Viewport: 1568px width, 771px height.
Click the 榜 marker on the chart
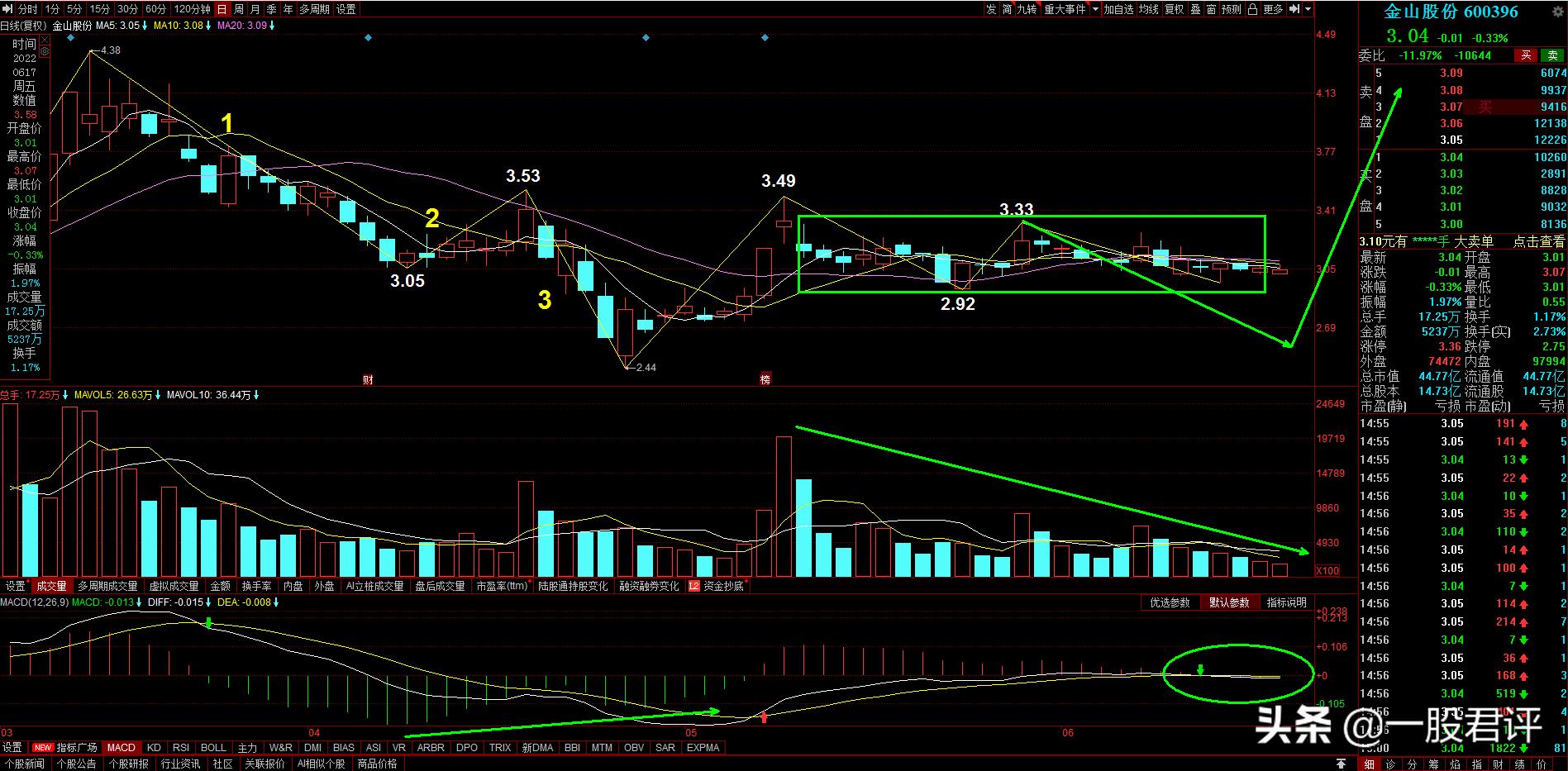point(765,379)
